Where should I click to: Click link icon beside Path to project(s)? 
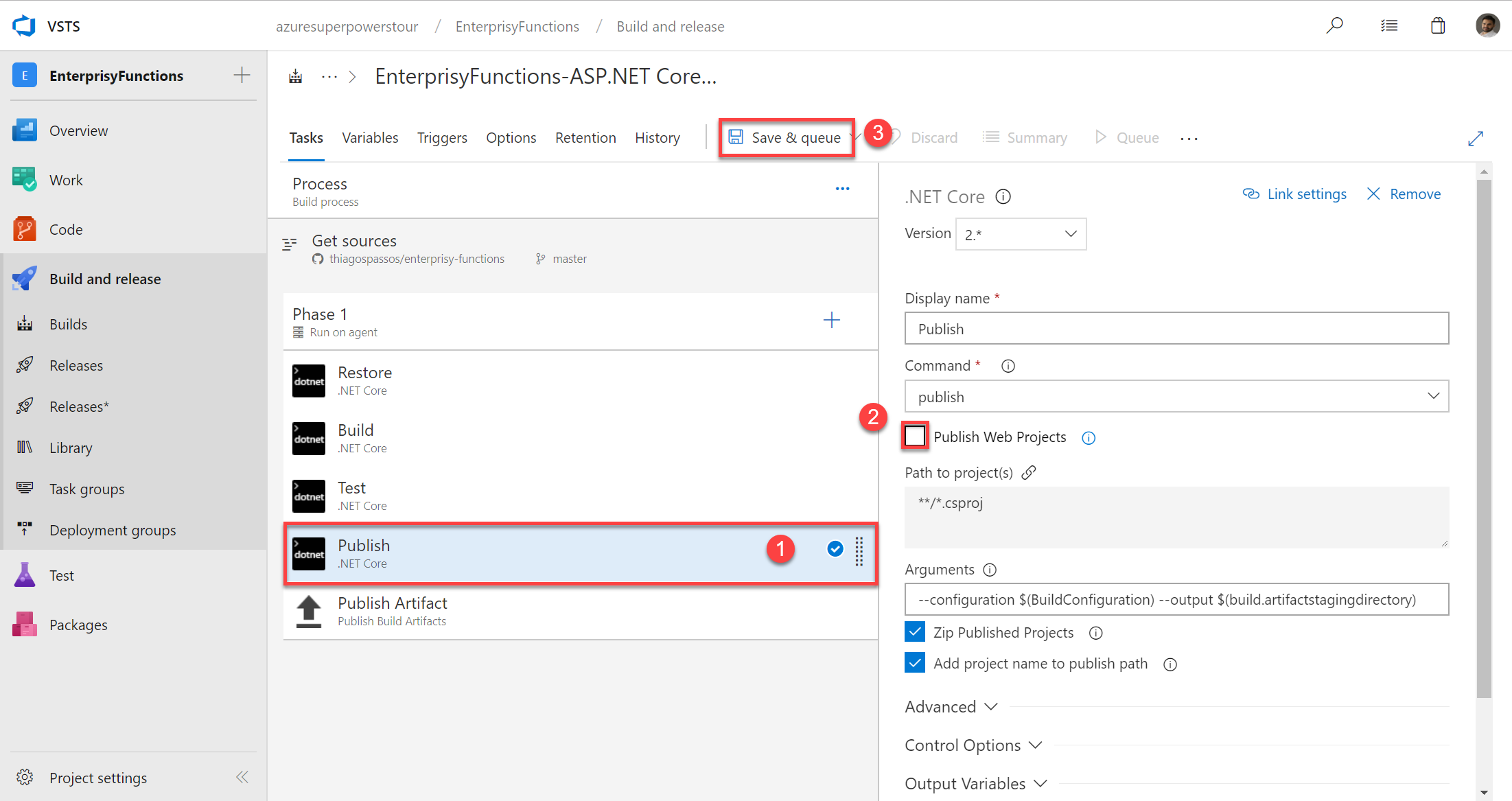(x=1029, y=472)
